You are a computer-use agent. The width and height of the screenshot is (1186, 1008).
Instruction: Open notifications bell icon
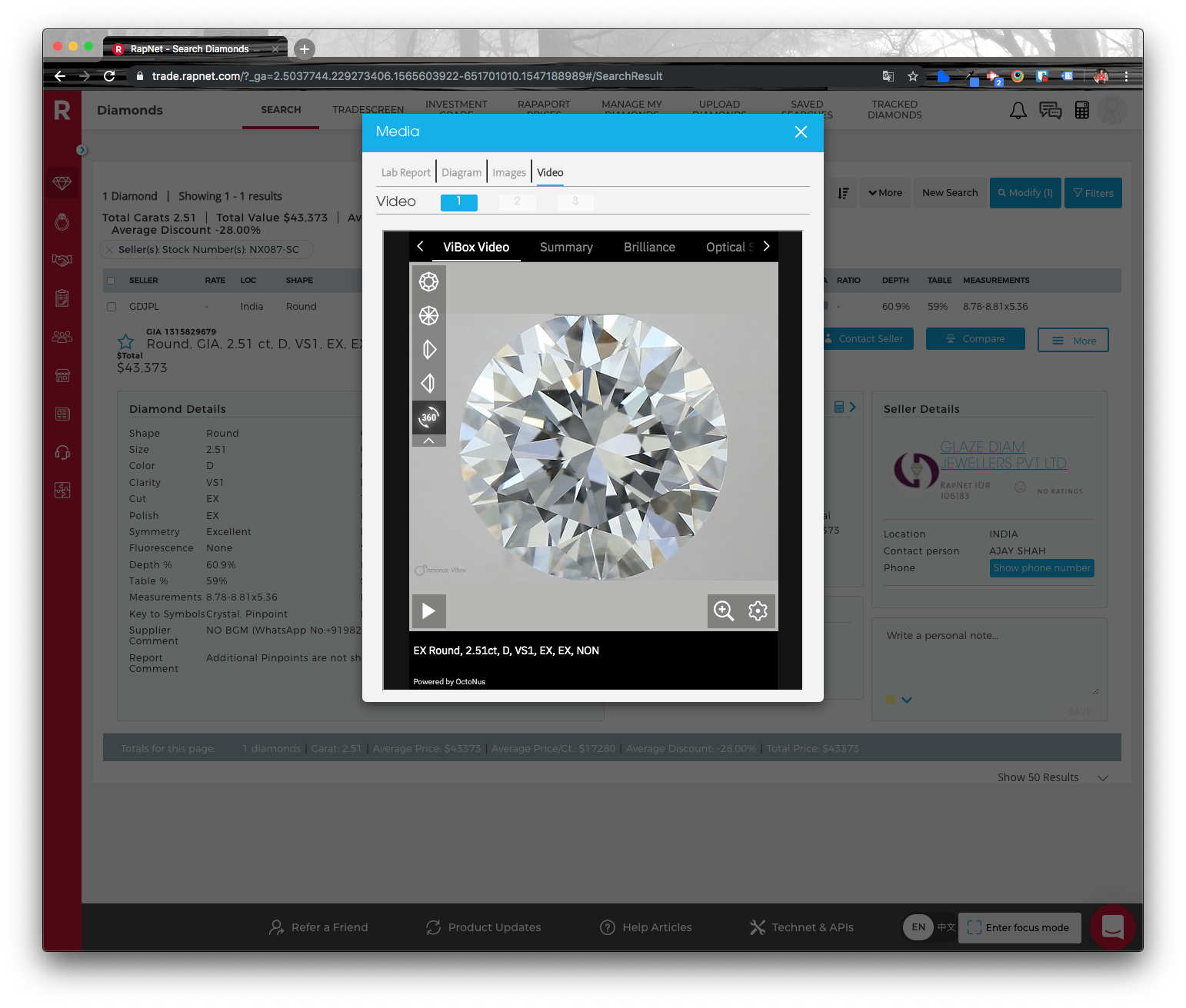[1018, 111]
